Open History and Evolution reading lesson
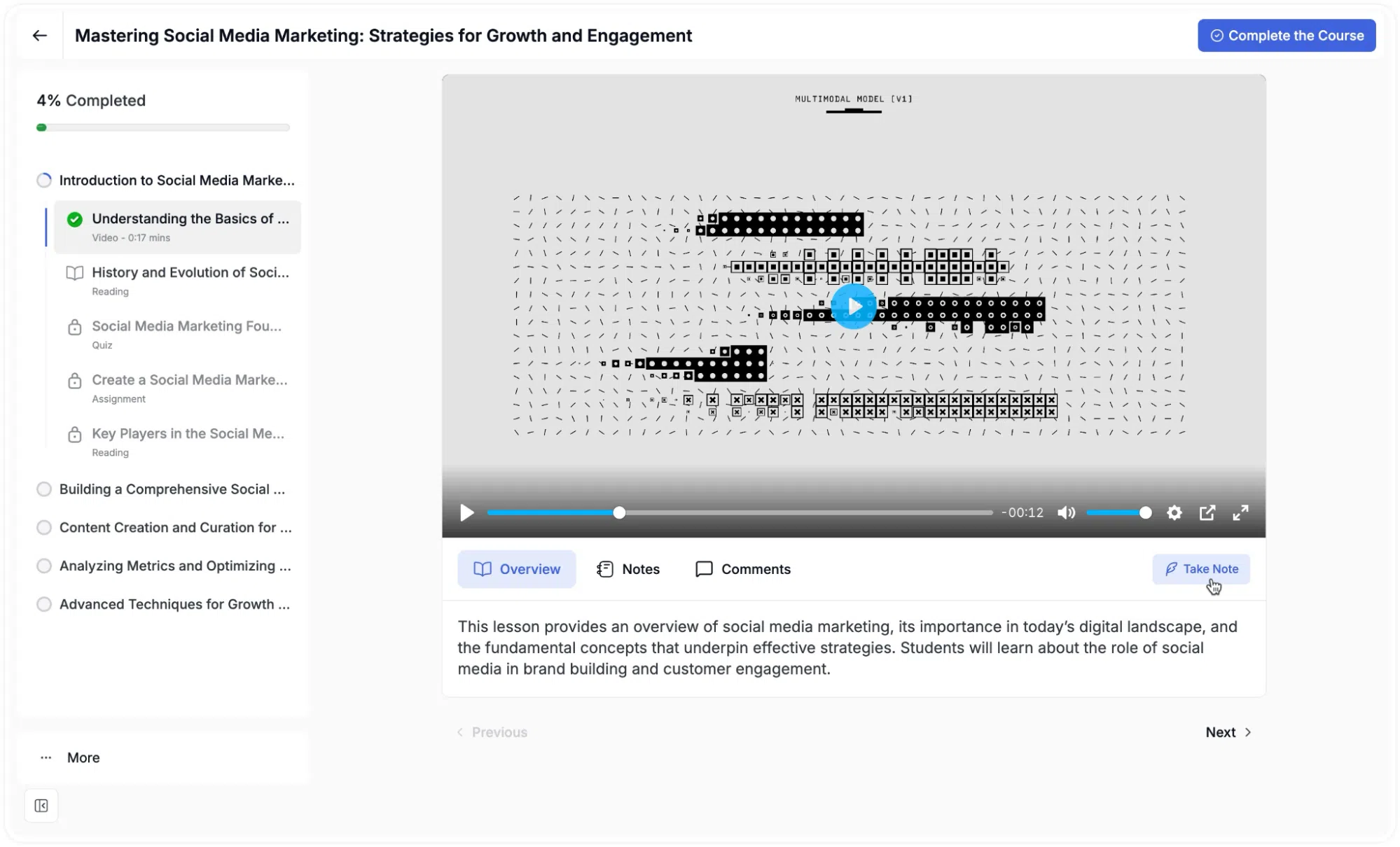This screenshot has height=847, width=1400. click(177, 281)
